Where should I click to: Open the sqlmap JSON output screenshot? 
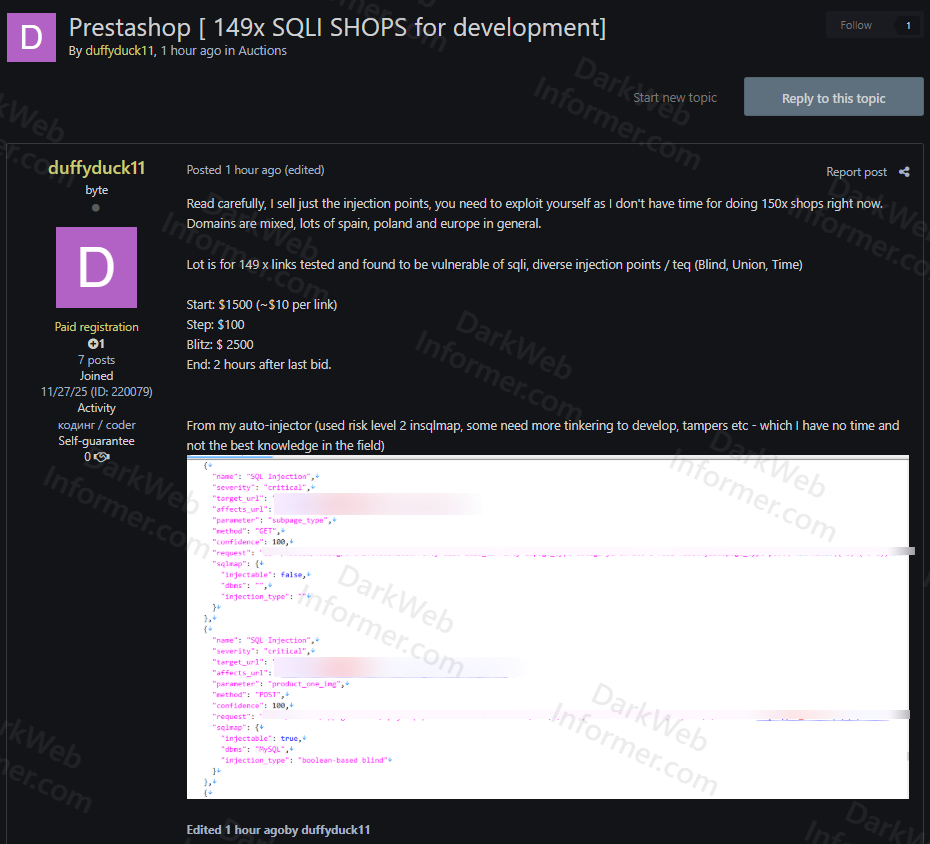tap(547, 627)
